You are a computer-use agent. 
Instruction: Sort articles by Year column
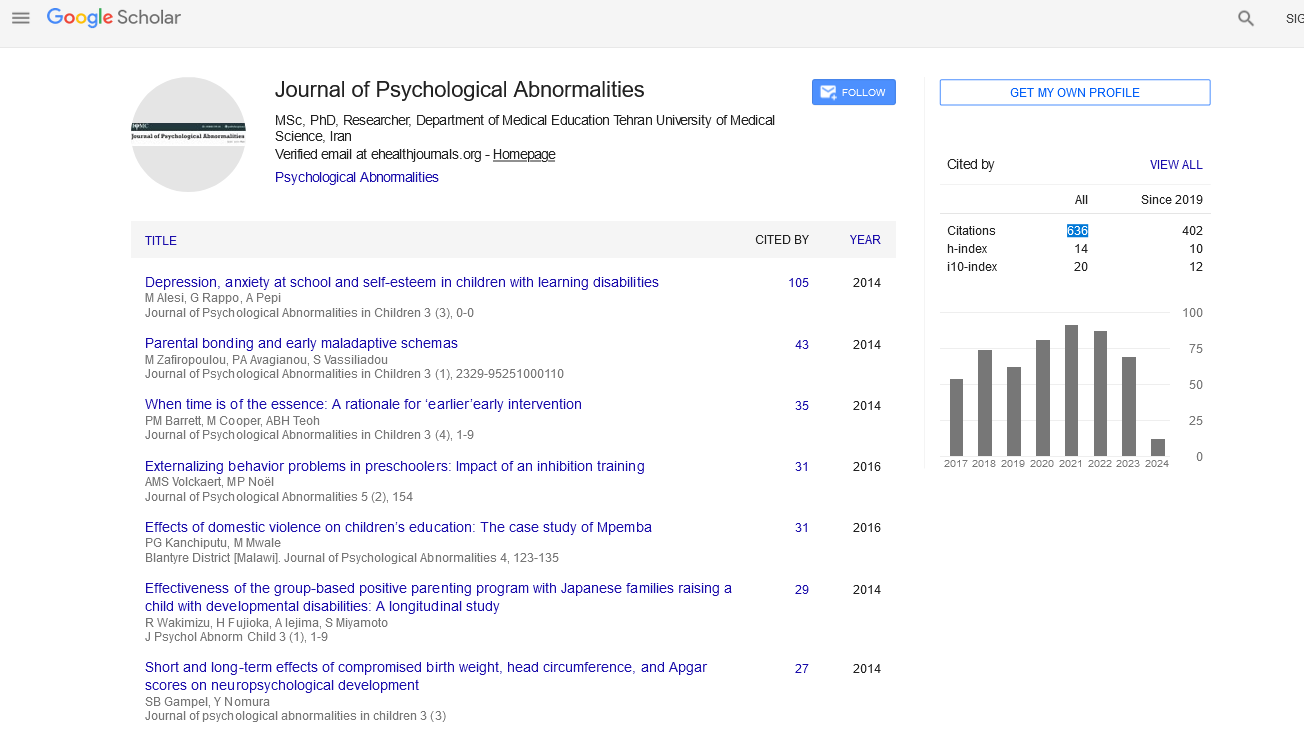pyautogui.click(x=865, y=240)
